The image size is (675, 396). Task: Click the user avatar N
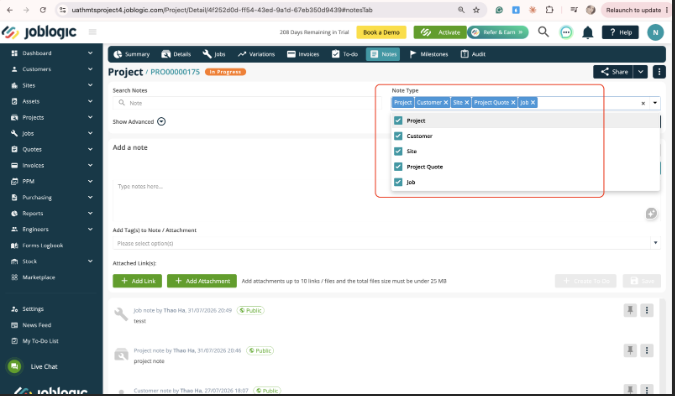pos(655,32)
